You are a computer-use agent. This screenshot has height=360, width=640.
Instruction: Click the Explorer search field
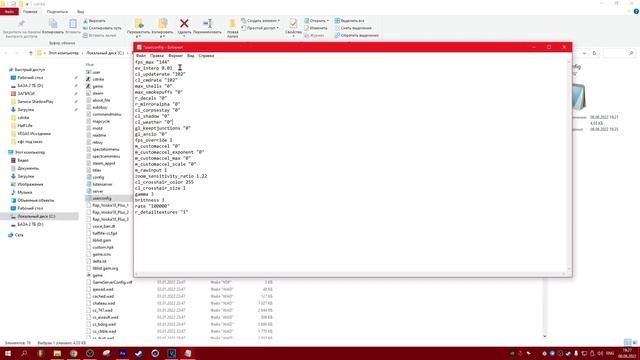[x=620, y=53]
